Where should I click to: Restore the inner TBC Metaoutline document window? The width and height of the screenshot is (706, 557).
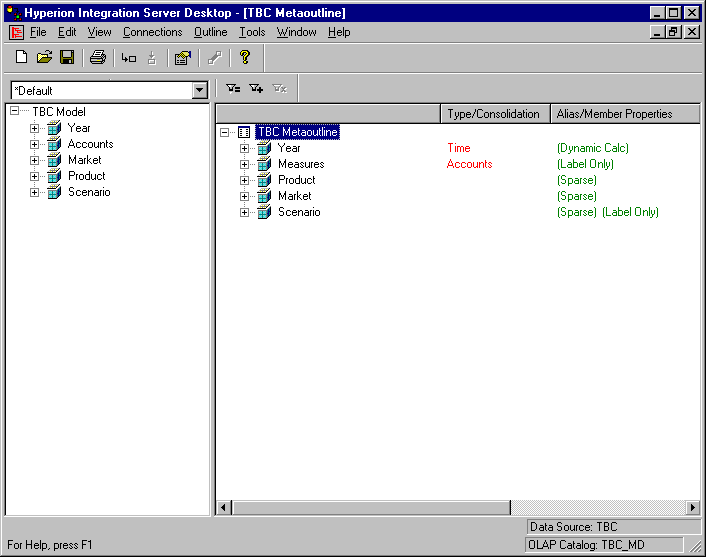click(x=674, y=32)
